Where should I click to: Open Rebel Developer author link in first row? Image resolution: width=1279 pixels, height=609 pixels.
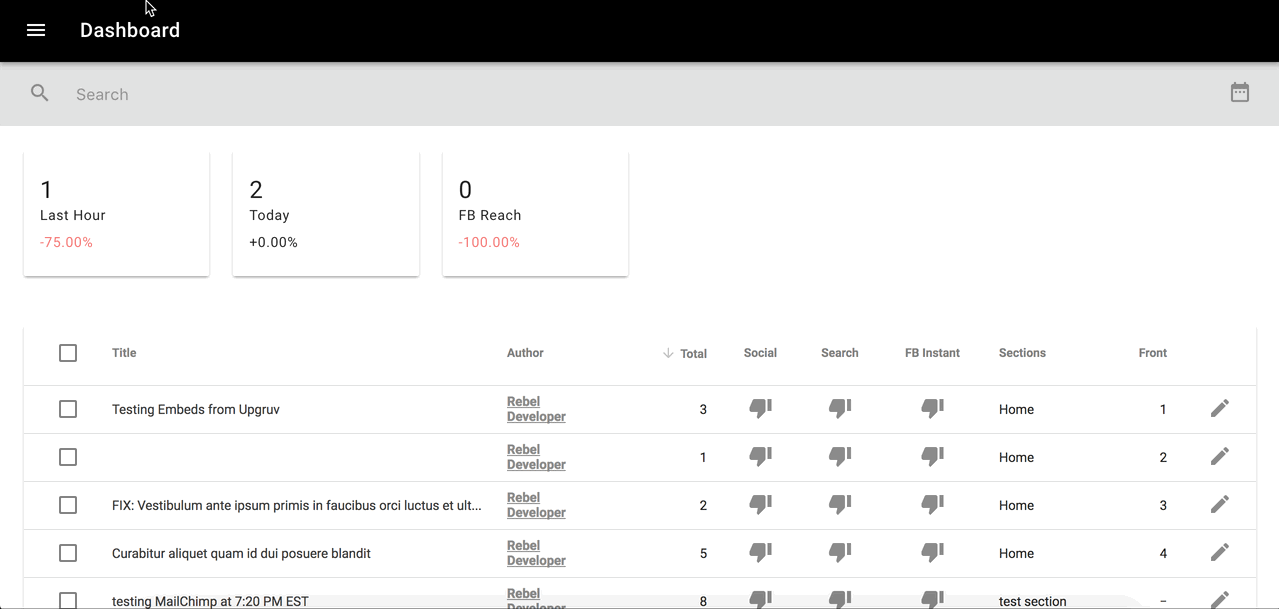[536, 409]
